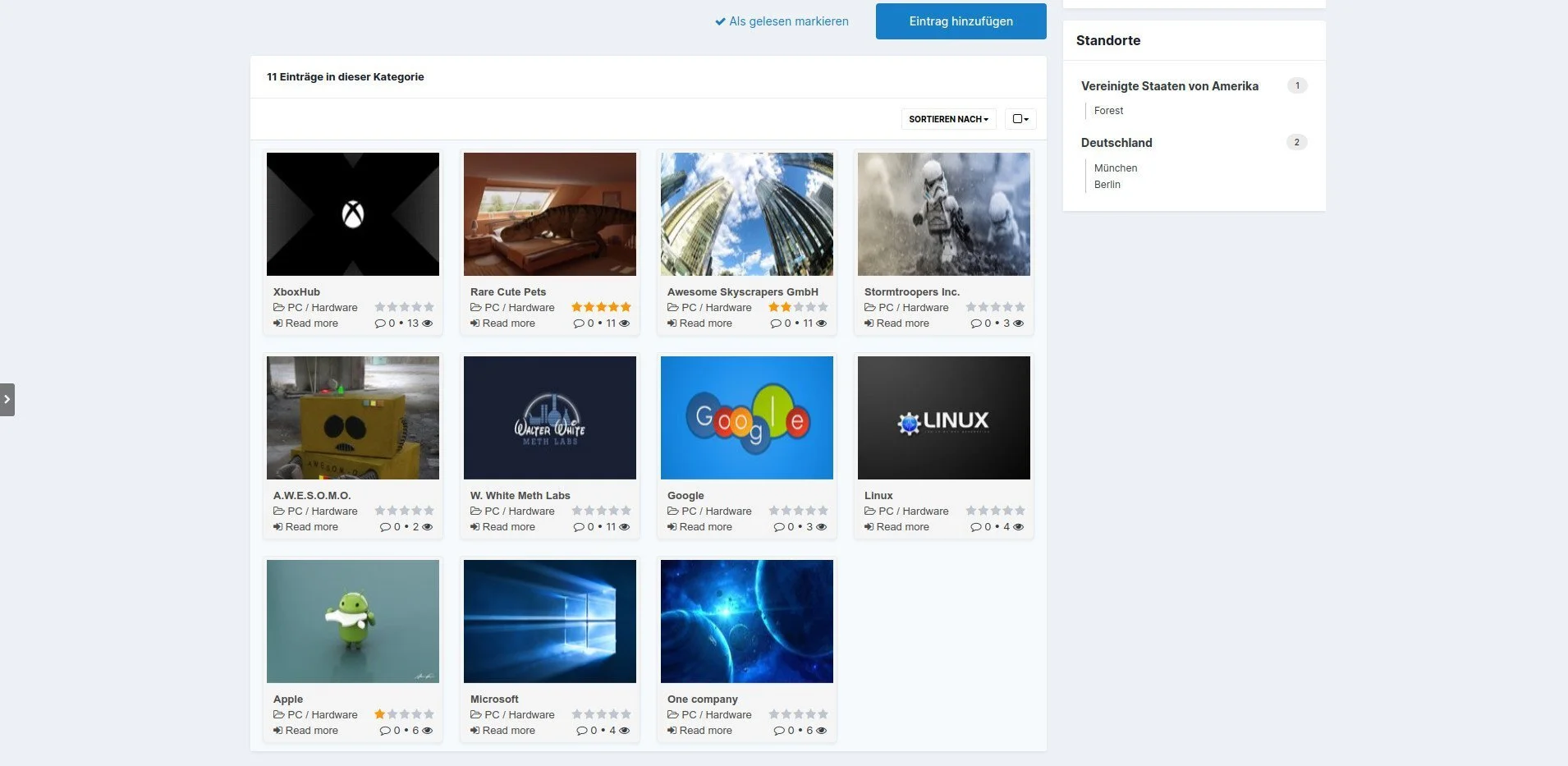Set One company rating to three stars
The image size is (1568, 766).
pyautogui.click(x=798, y=714)
